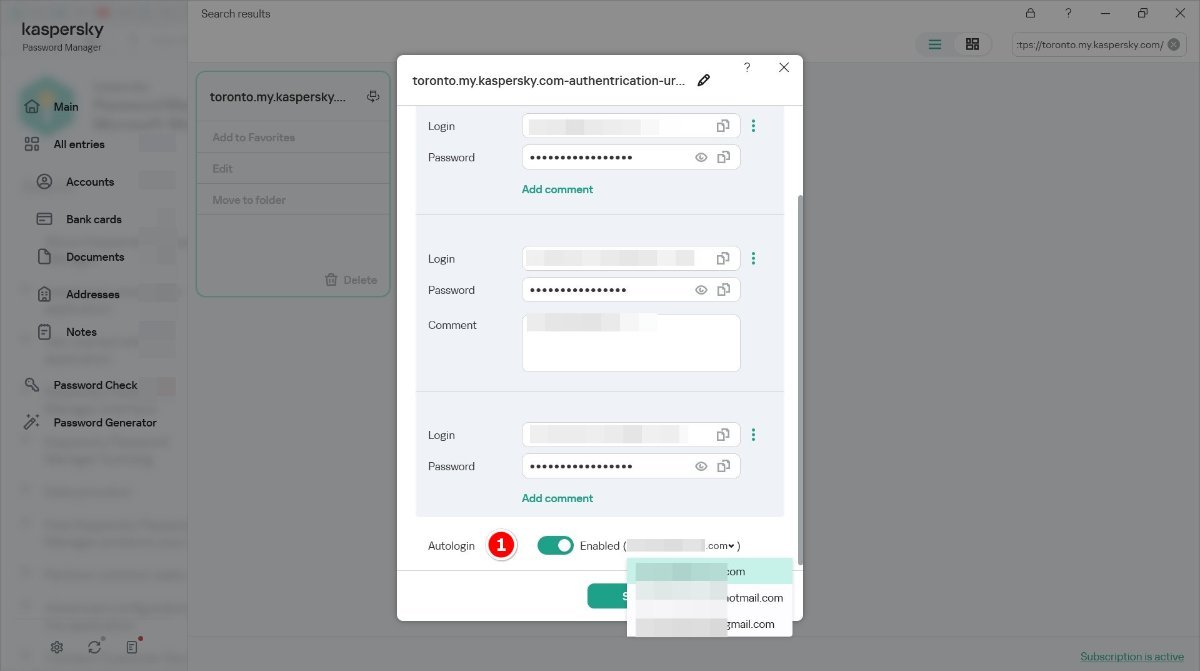Switch to list view
Screen dimensions: 1200x671
(935, 44)
